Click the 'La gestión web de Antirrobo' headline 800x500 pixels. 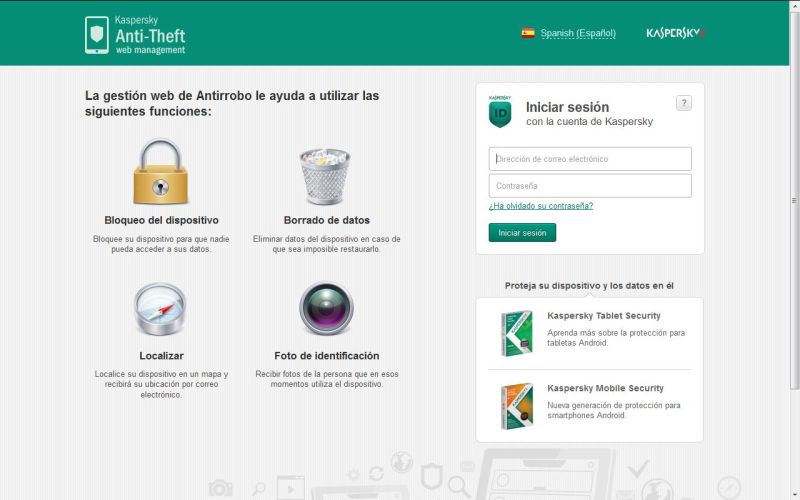click(x=232, y=103)
